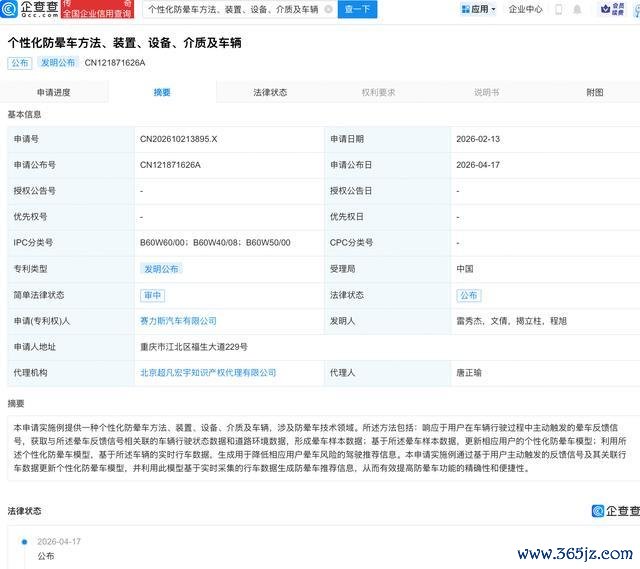Click the 企查查 logo at top left
The height and width of the screenshot is (569, 640).
coord(36,10)
